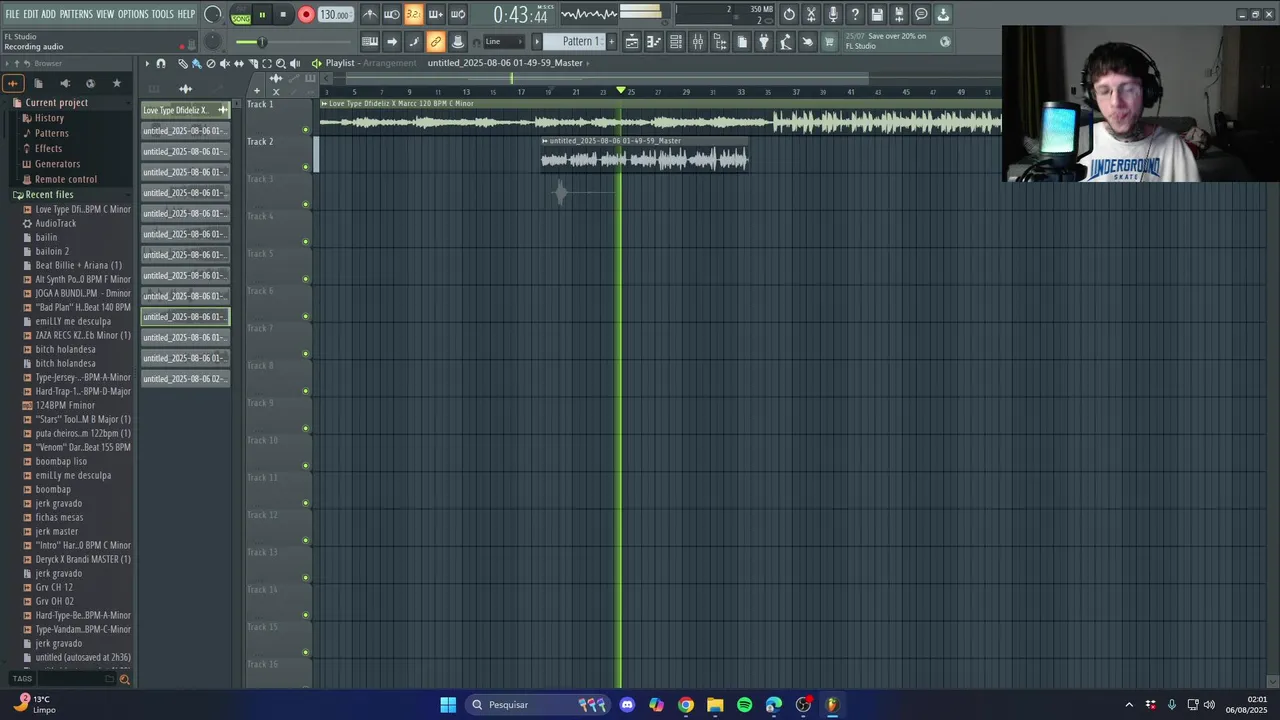
Task: Save project with the floppy disk icon
Action: tap(877, 15)
